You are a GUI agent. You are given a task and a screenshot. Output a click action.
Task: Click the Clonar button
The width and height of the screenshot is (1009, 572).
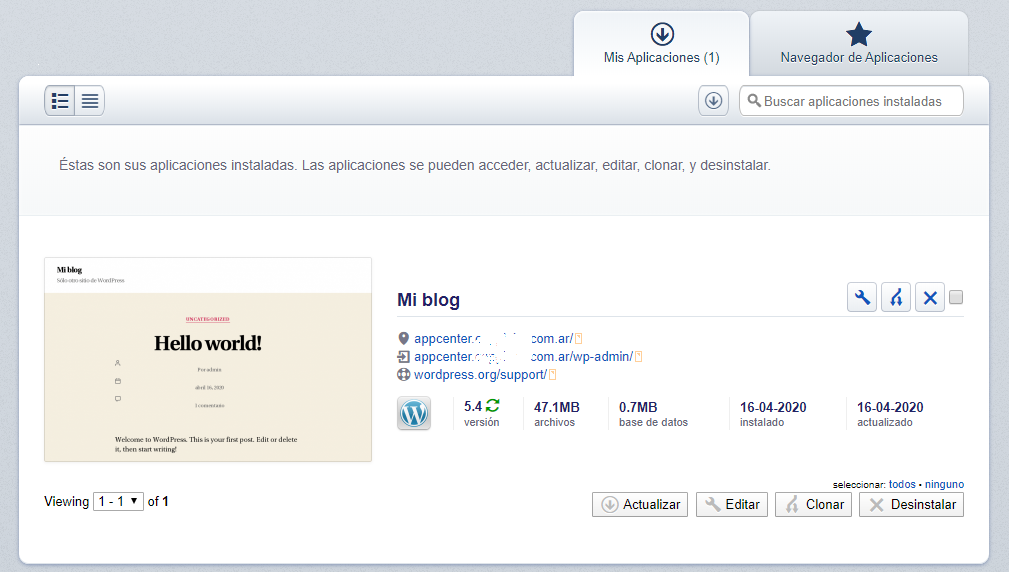click(x=813, y=504)
